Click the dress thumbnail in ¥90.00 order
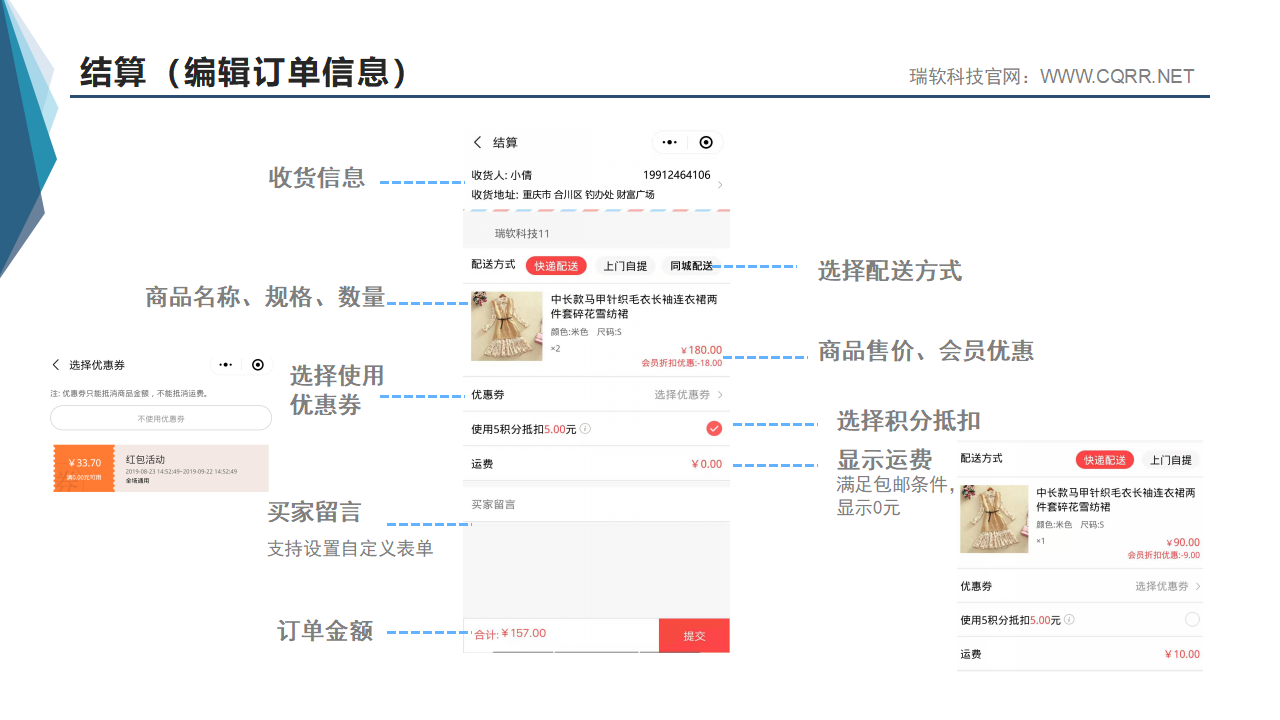 tap(994, 519)
